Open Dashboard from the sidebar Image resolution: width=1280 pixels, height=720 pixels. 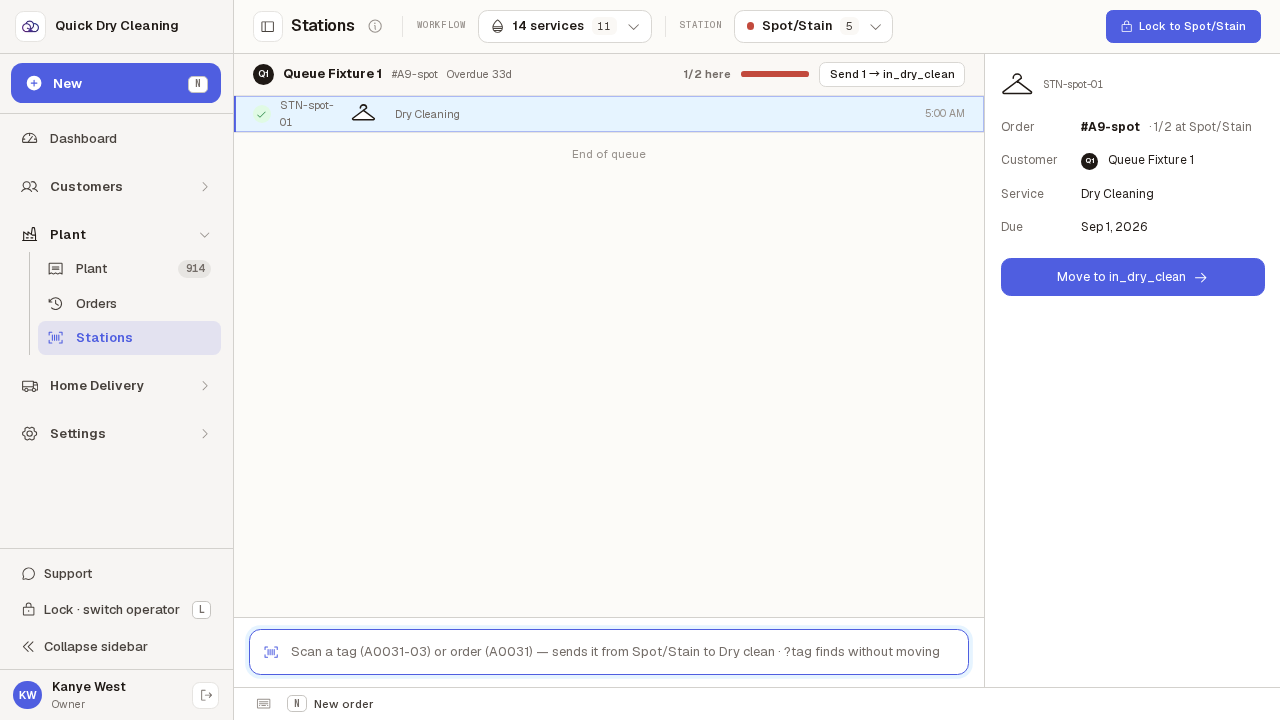point(117,138)
